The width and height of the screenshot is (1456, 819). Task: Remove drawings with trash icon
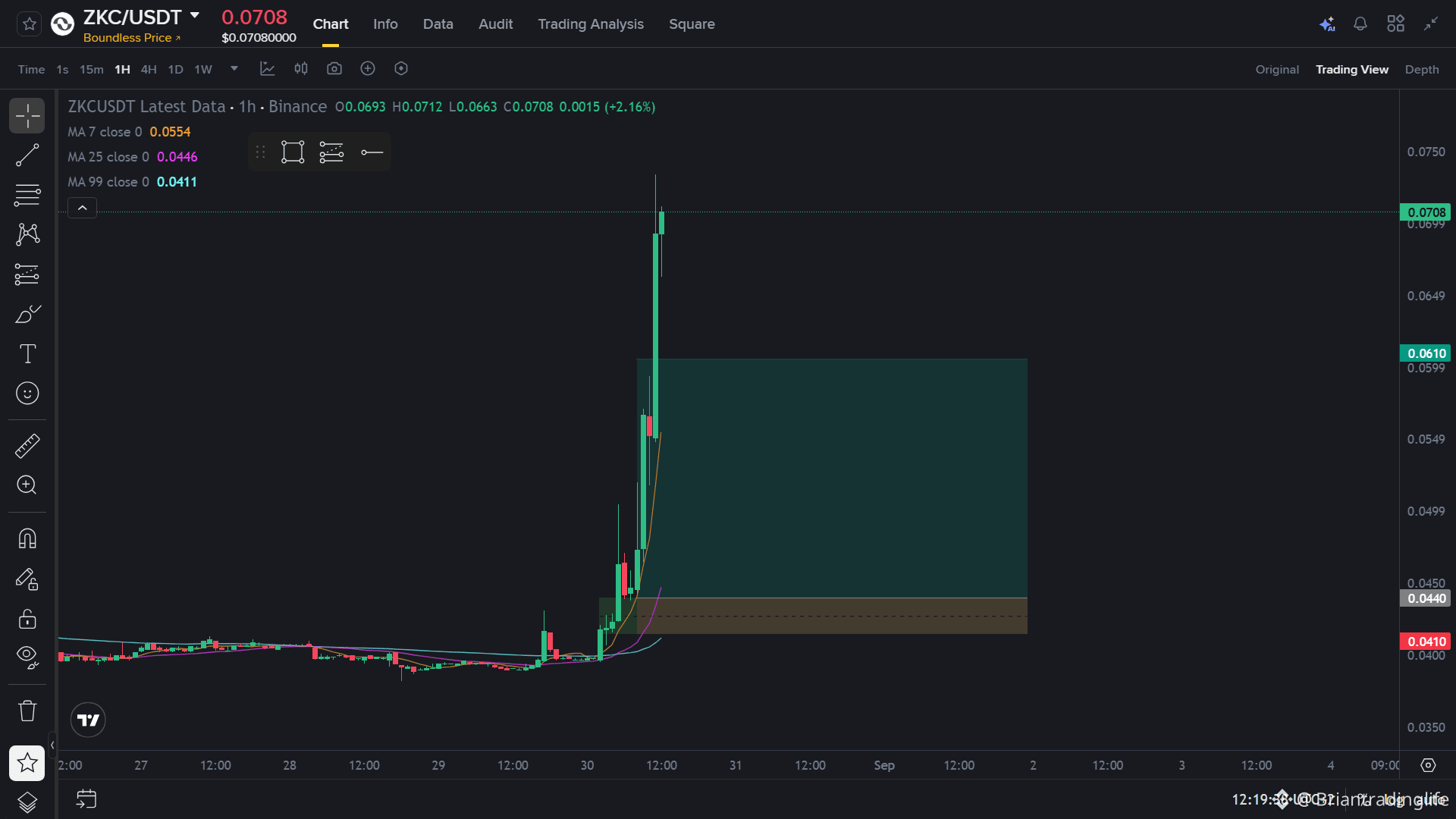click(x=27, y=711)
